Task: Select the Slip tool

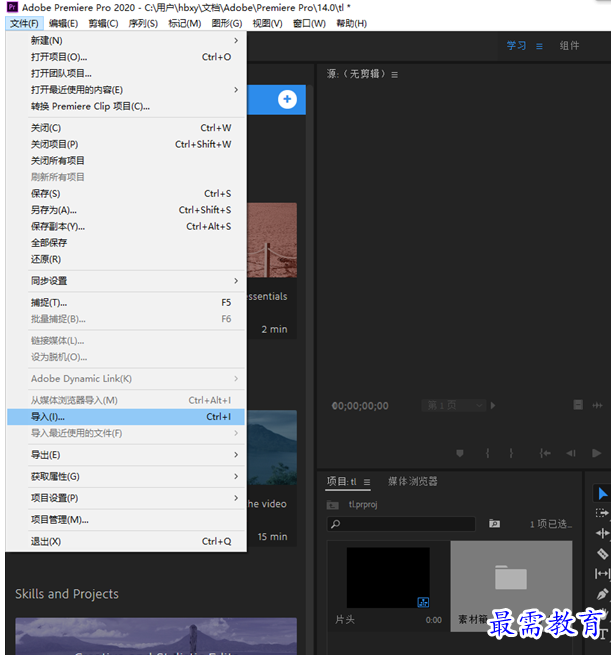Action: pos(602,574)
